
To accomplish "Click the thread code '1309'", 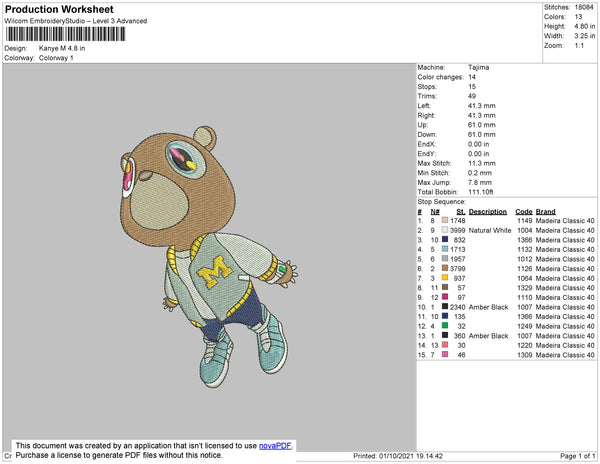I will [525, 355].
